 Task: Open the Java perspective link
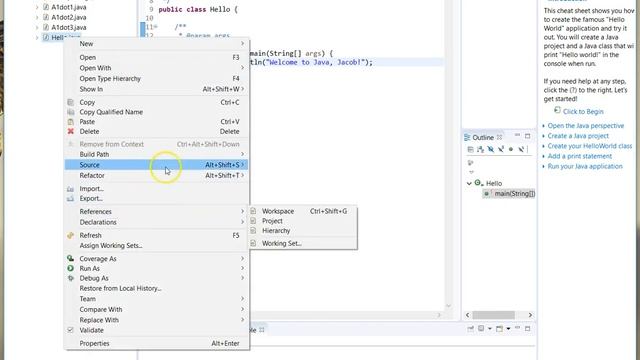tap(586, 126)
